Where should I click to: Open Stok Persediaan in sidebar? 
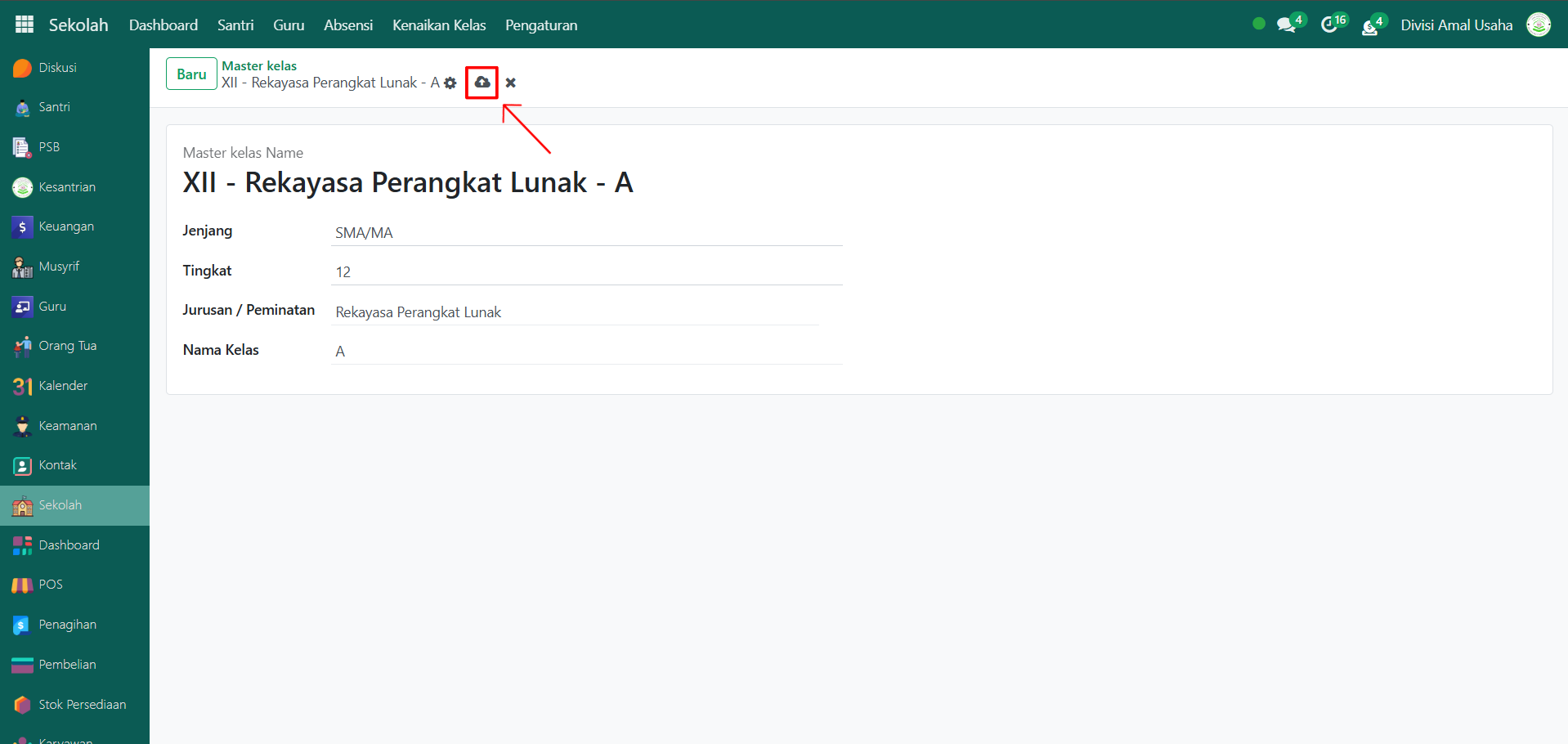[x=82, y=705]
